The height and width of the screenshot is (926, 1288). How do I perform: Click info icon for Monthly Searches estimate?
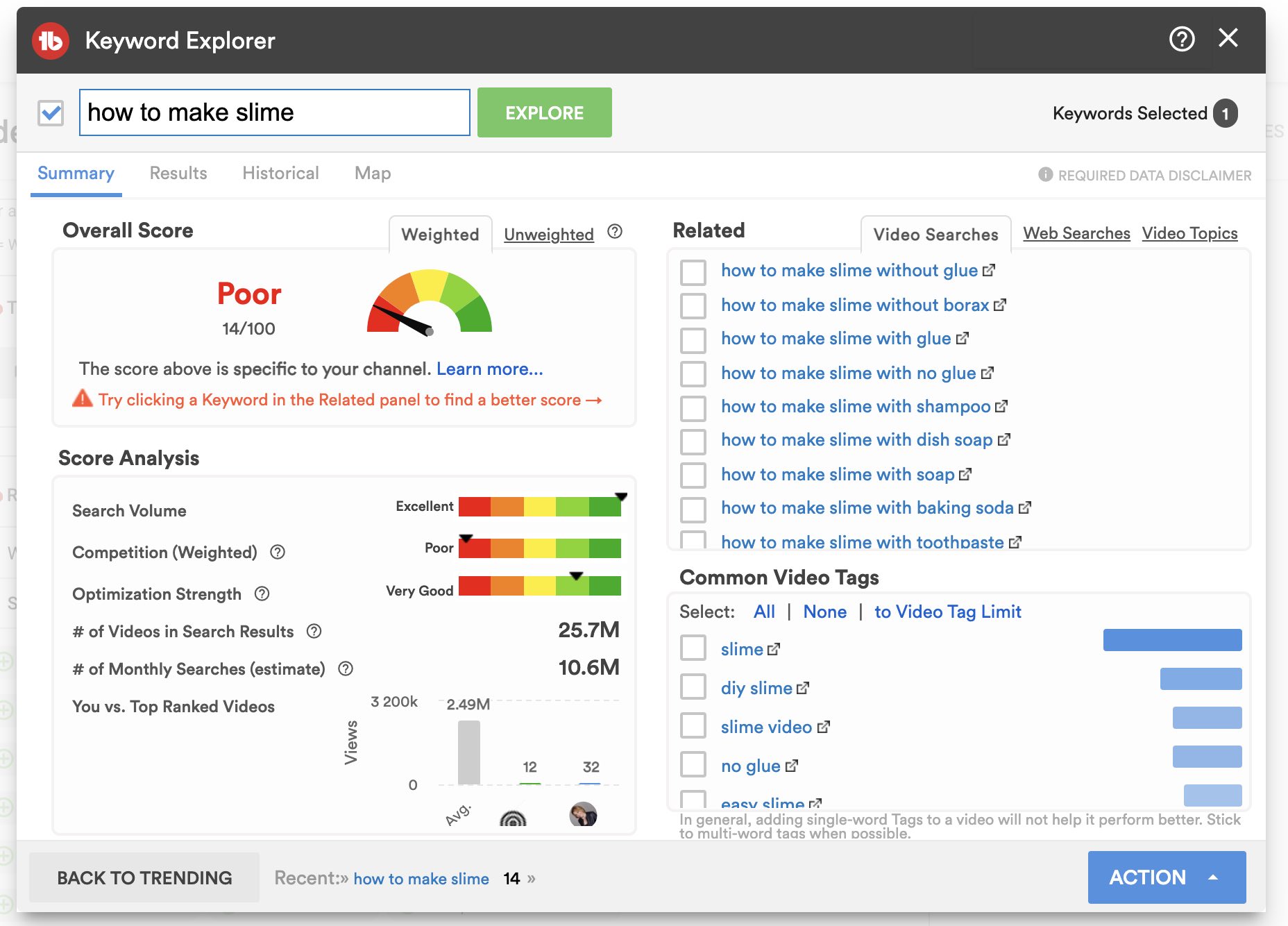click(x=346, y=668)
